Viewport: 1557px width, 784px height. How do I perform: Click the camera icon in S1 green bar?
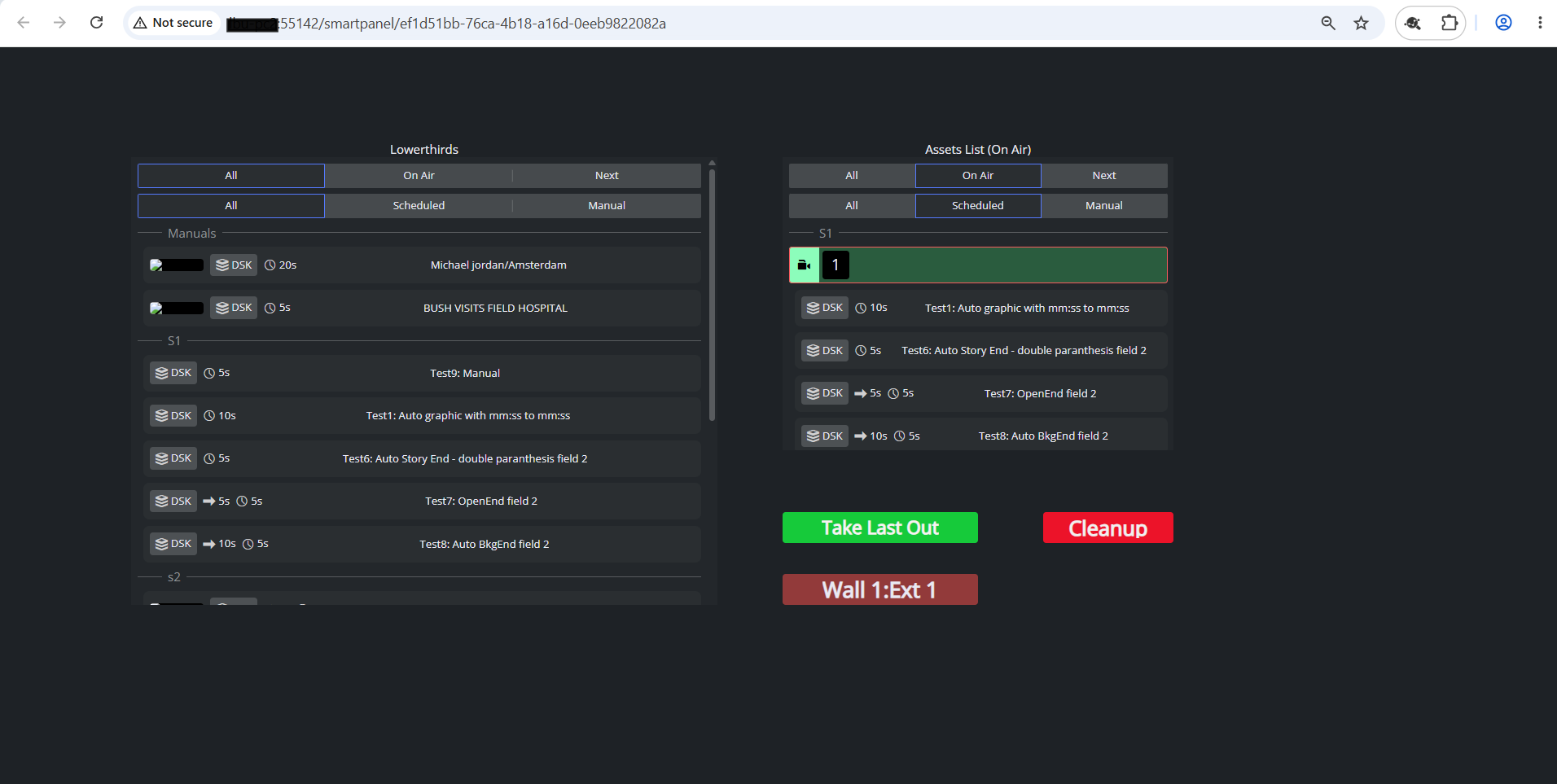coord(804,265)
